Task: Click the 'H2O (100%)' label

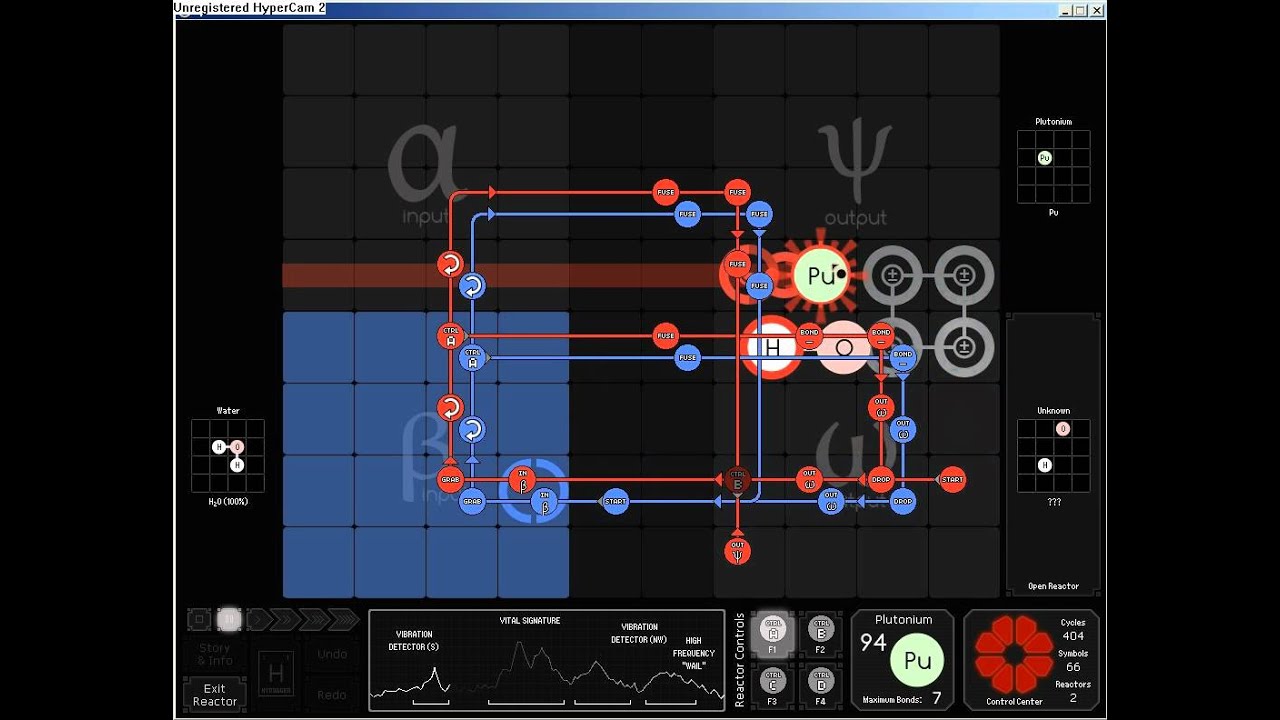Action: [228, 502]
